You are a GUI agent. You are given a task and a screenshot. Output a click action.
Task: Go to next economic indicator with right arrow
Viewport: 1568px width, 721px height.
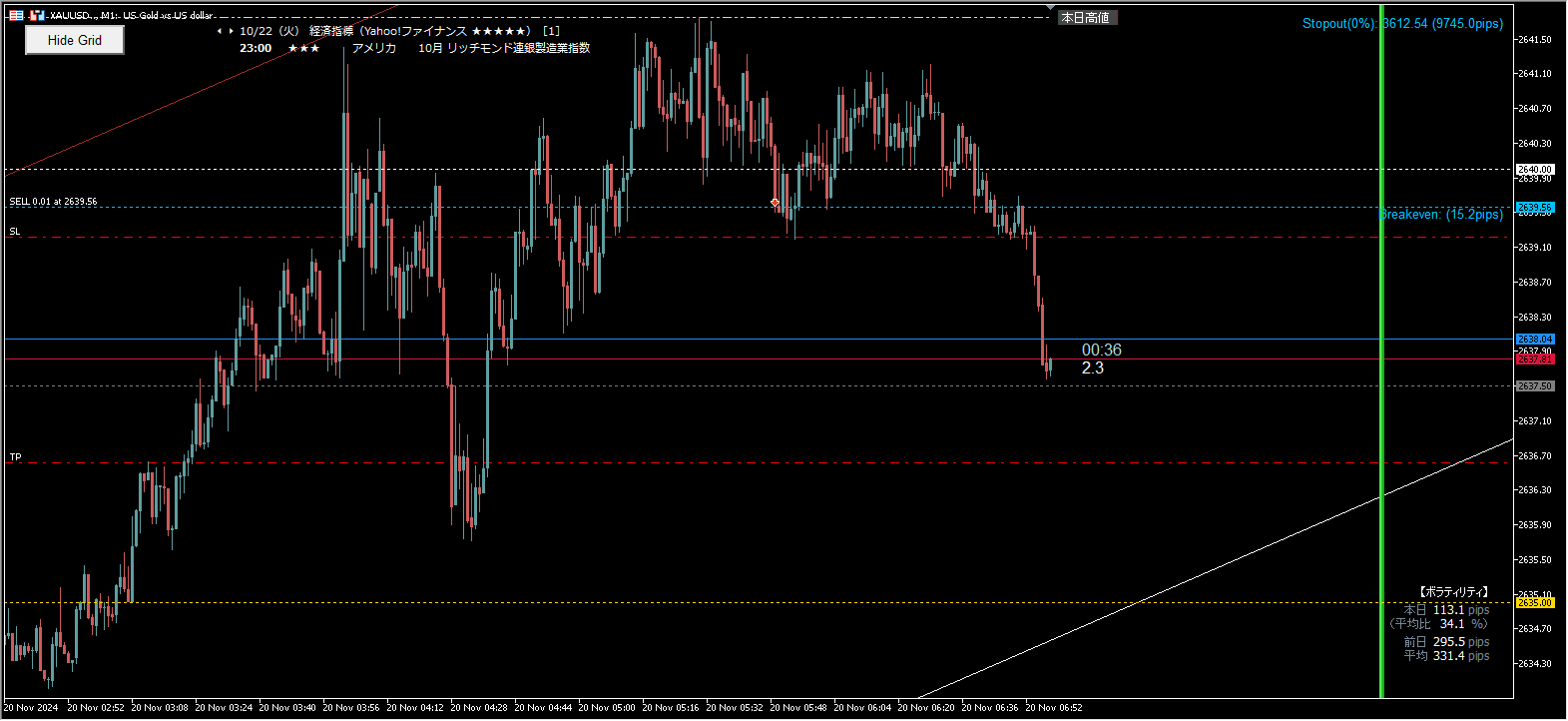[x=232, y=31]
